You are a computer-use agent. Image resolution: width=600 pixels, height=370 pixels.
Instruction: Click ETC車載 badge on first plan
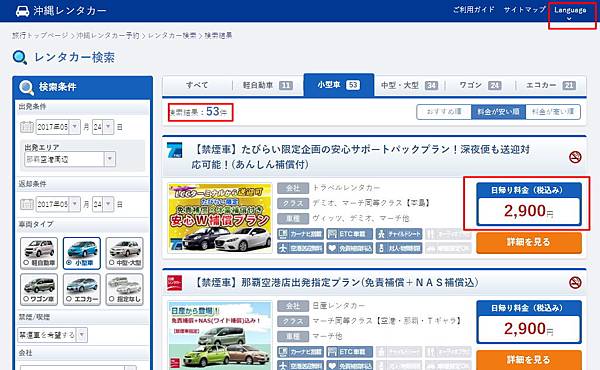tap(350, 234)
